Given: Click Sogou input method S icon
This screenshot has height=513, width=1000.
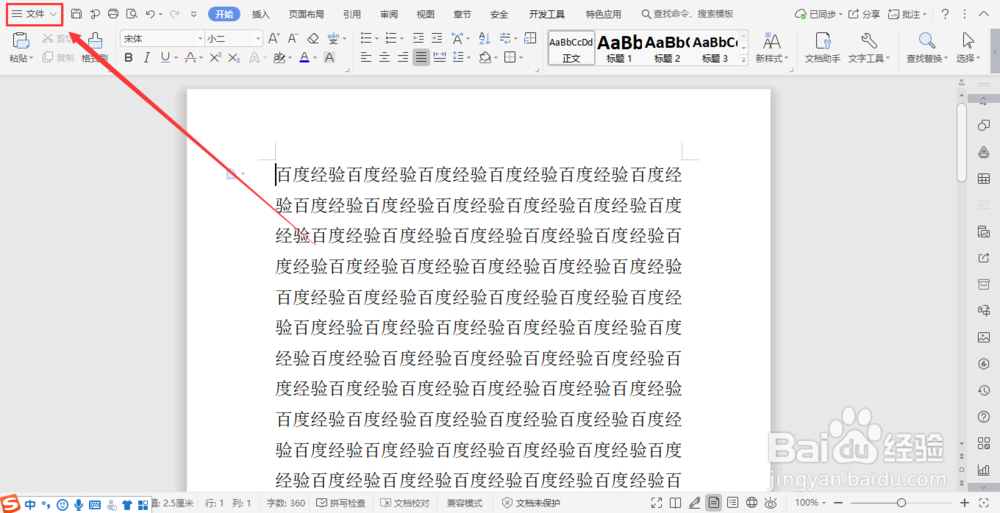Looking at the screenshot, I should click(x=10, y=504).
